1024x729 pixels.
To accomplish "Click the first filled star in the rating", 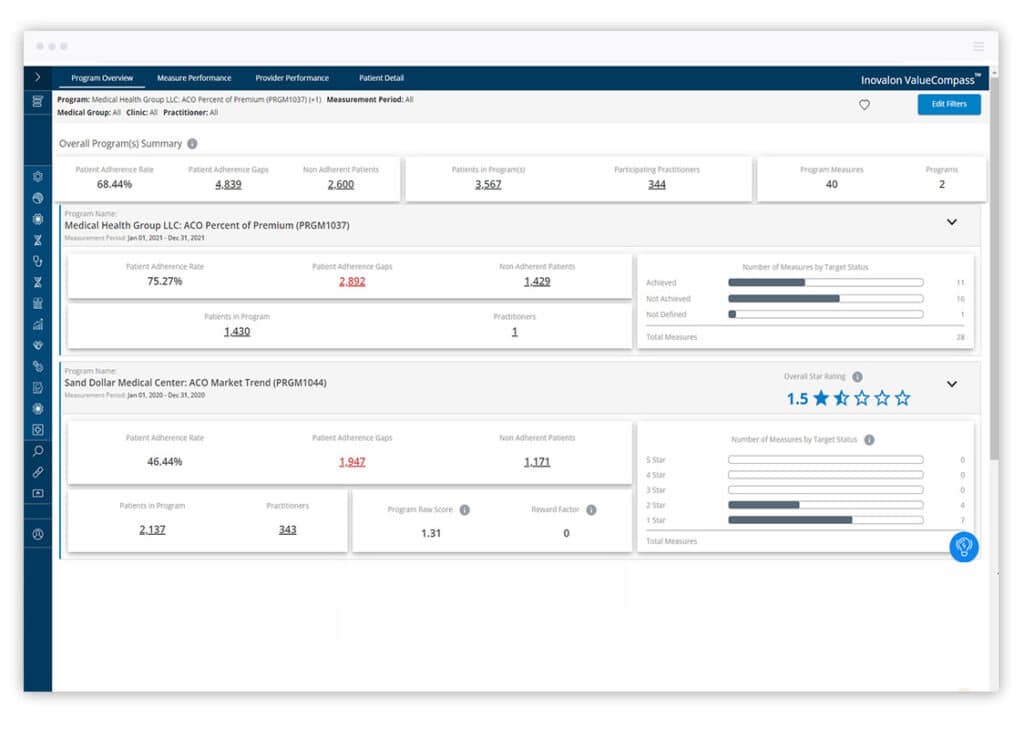I will (x=821, y=398).
